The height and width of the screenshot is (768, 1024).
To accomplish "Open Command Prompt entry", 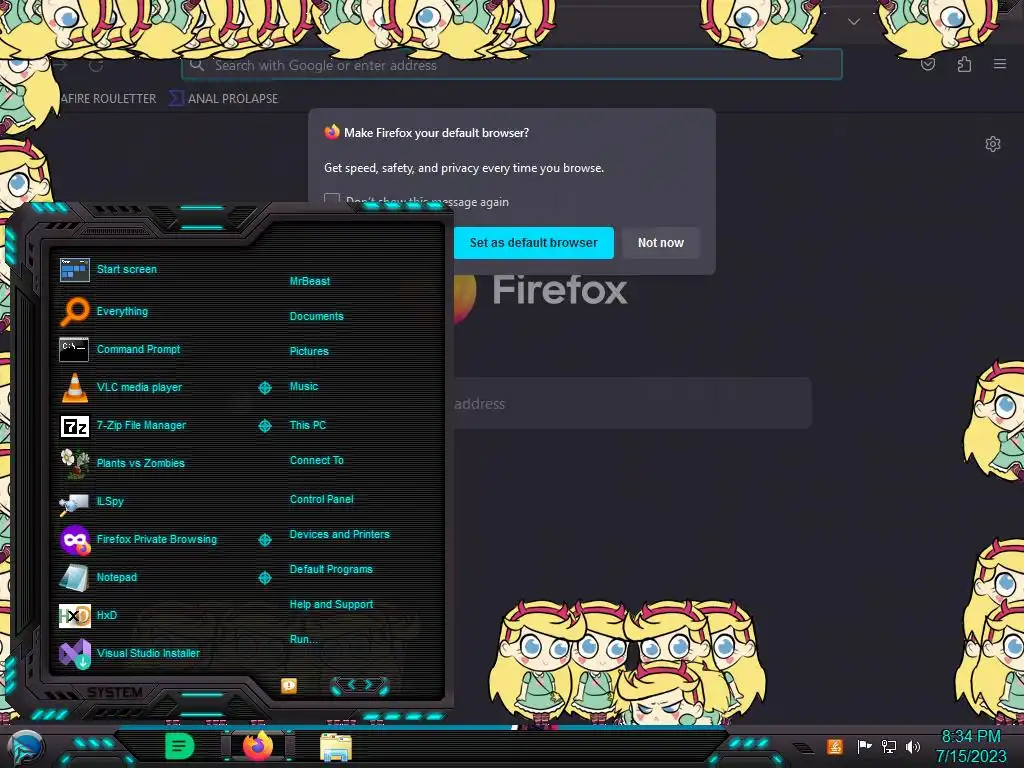I will coord(120,349).
